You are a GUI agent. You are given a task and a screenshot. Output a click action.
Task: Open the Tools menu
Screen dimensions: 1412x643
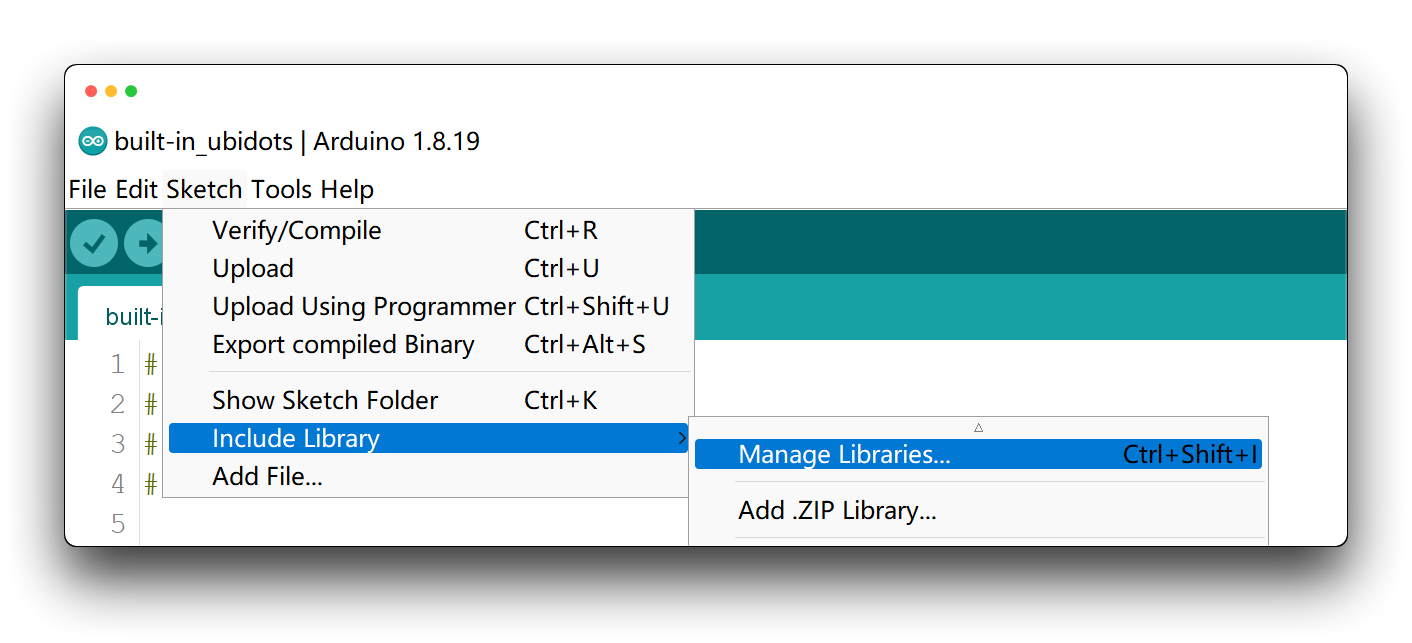coord(282,189)
